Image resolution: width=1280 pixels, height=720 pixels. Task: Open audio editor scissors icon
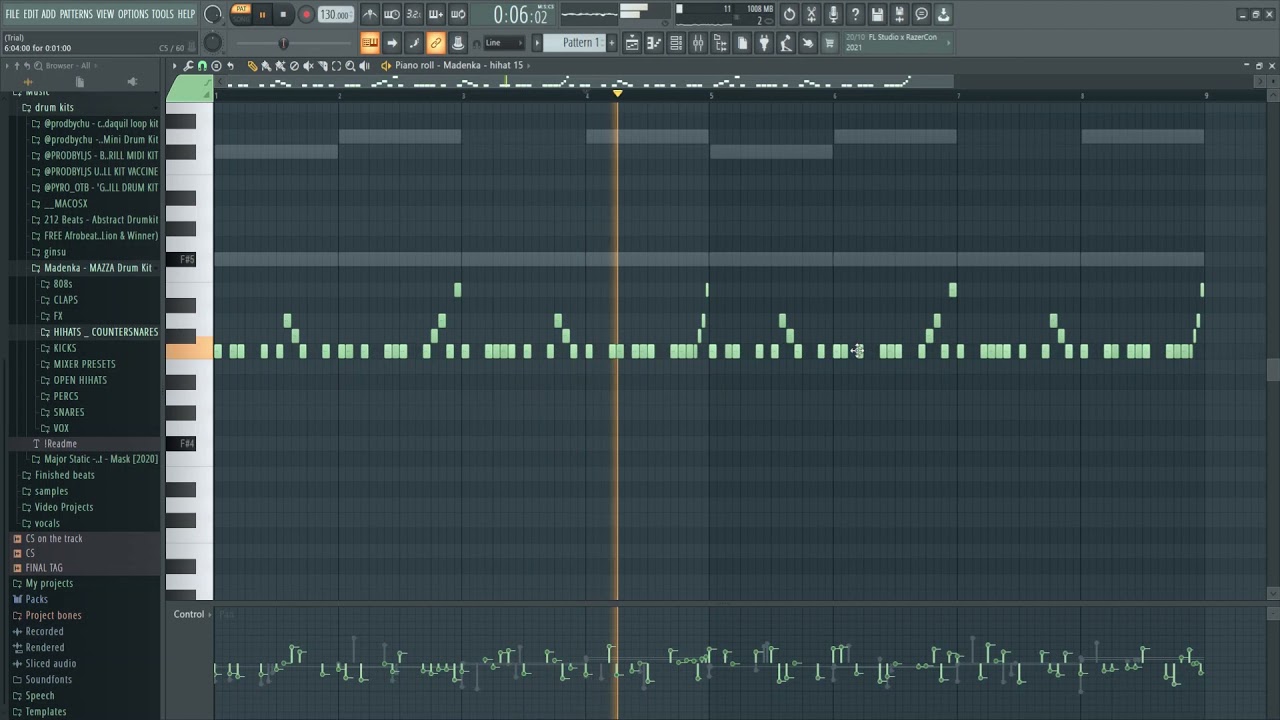(x=811, y=14)
